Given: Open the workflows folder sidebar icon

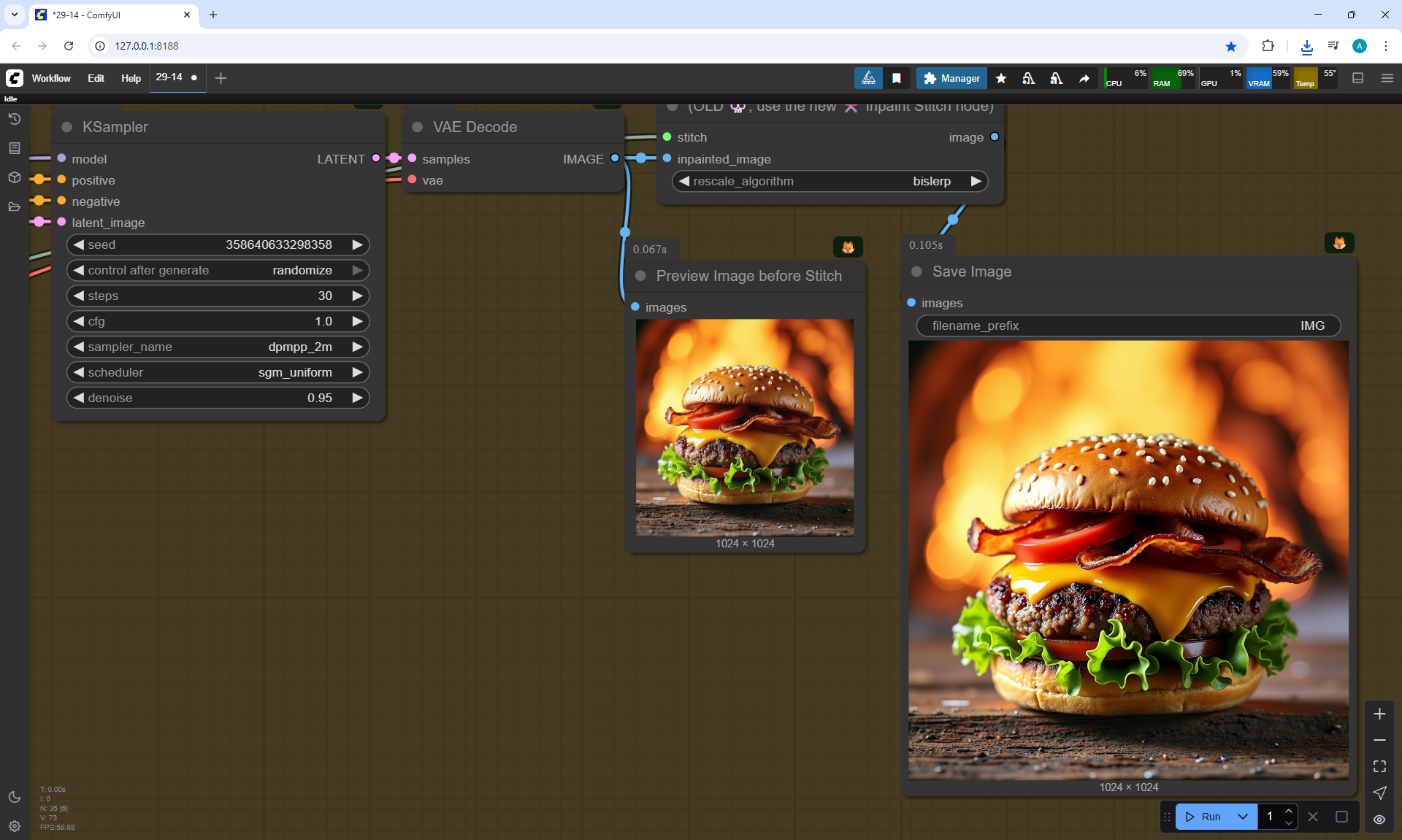Looking at the screenshot, I should pyautogui.click(x=15, y=207).
